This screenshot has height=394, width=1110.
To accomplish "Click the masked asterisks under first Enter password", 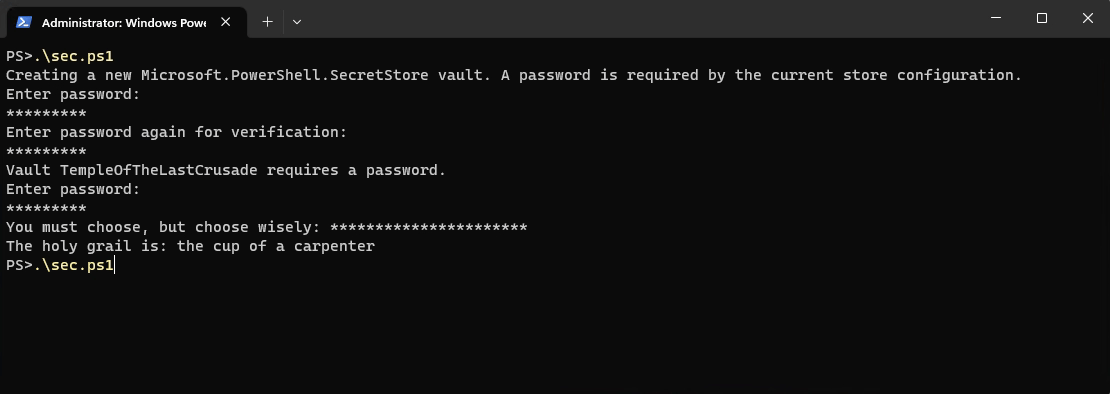I will point(46,113).
